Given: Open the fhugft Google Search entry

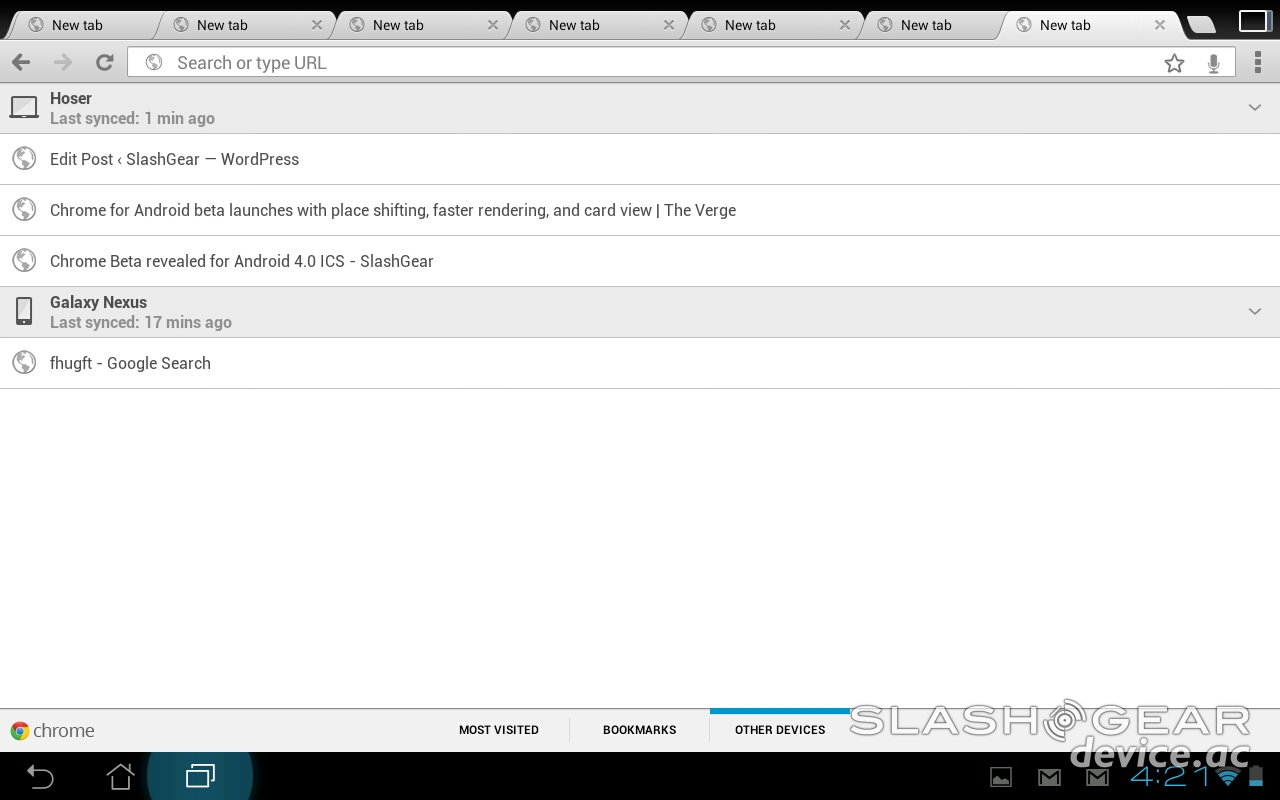Looking at the screenshot, I should (x=130, y=363).
